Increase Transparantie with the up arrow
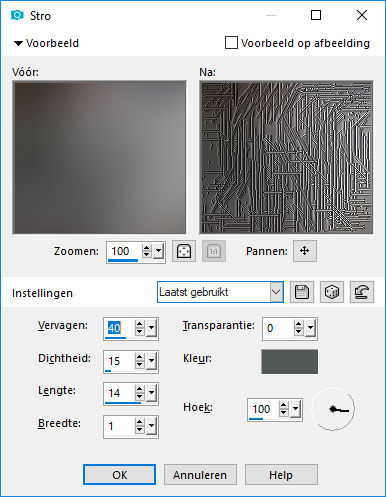 (x=299, y=325)
